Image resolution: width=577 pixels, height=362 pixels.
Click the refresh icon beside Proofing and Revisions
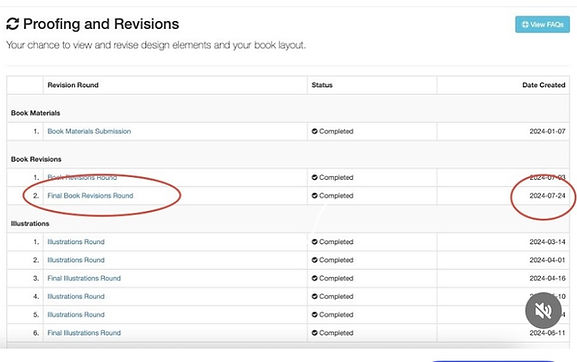13,24
